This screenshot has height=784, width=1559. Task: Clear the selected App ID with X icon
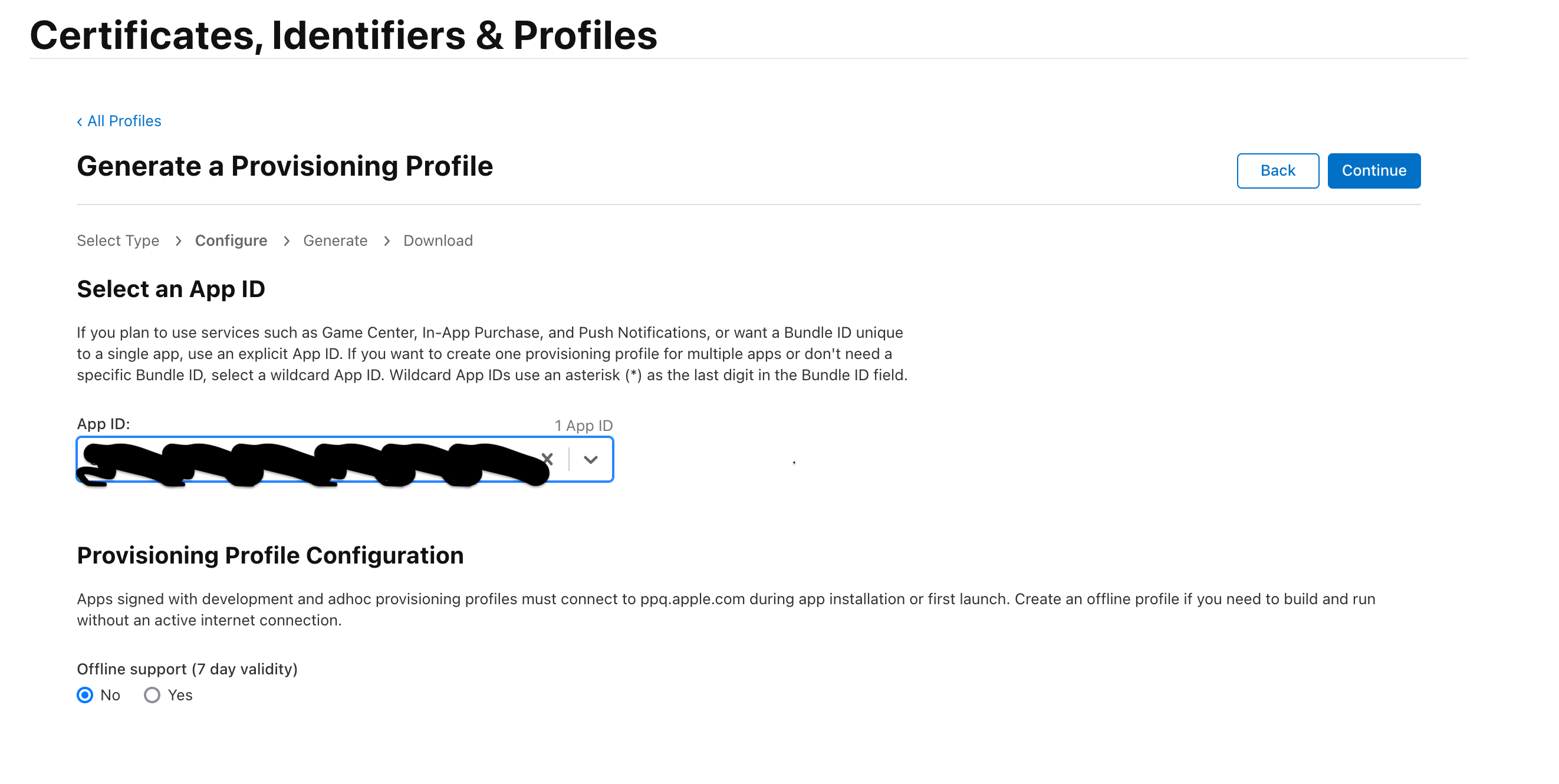[x=548, y=459]
